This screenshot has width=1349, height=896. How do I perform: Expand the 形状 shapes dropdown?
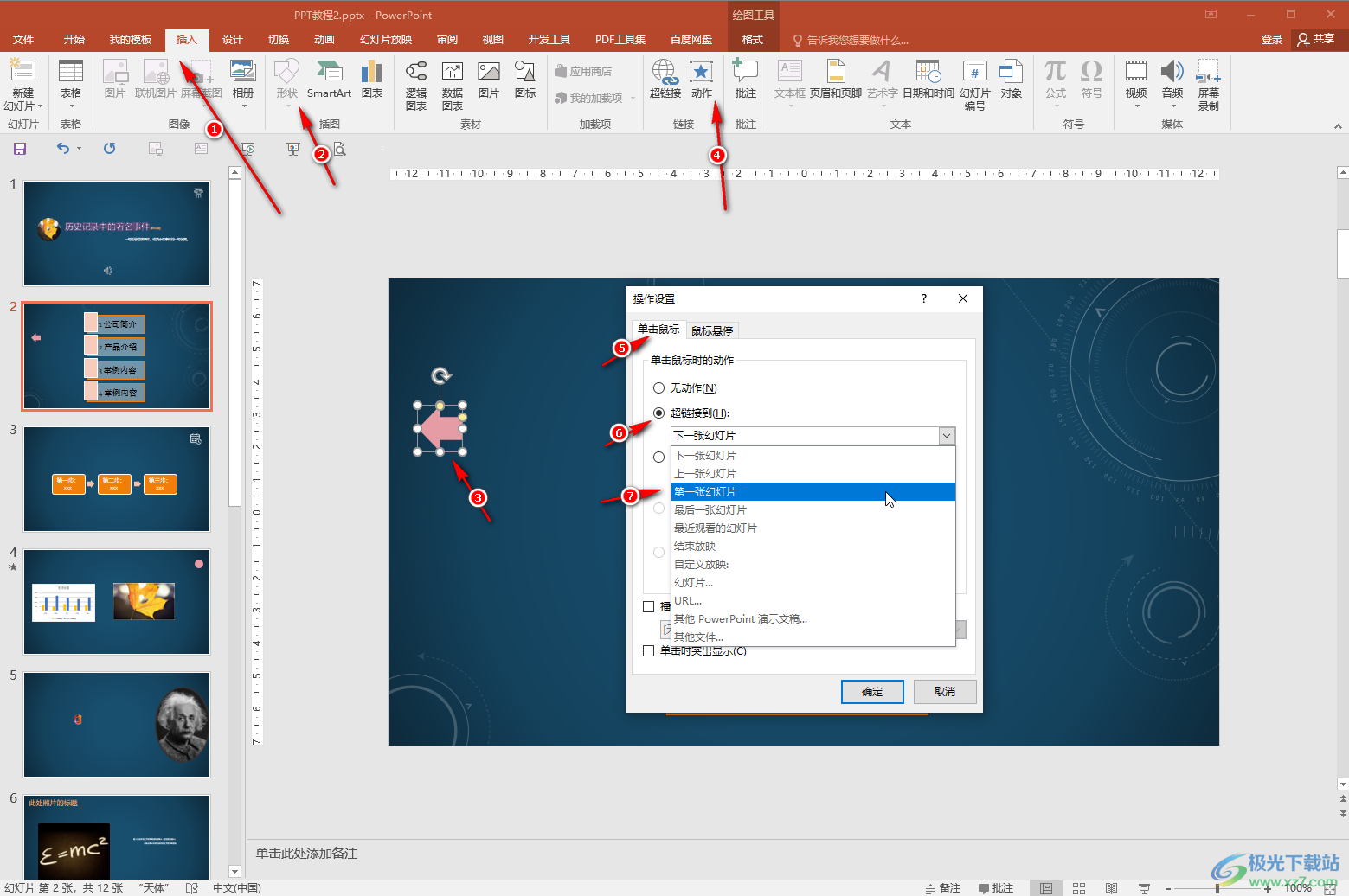pyautogui.click(x=286, y=106)
